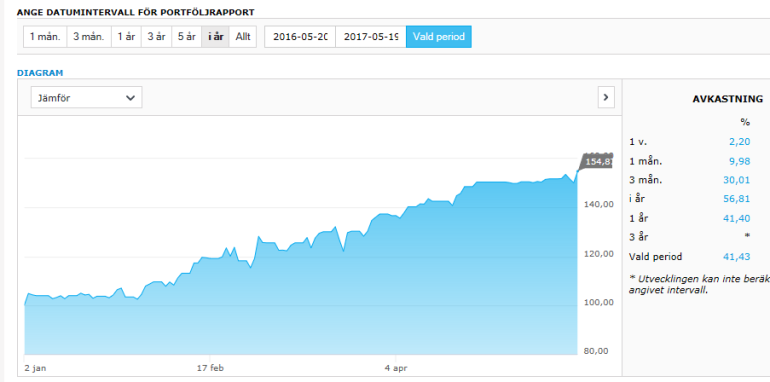Choose the 3 år interval
The width and height of the screenshot is (770, 382).
pos(156,37)
